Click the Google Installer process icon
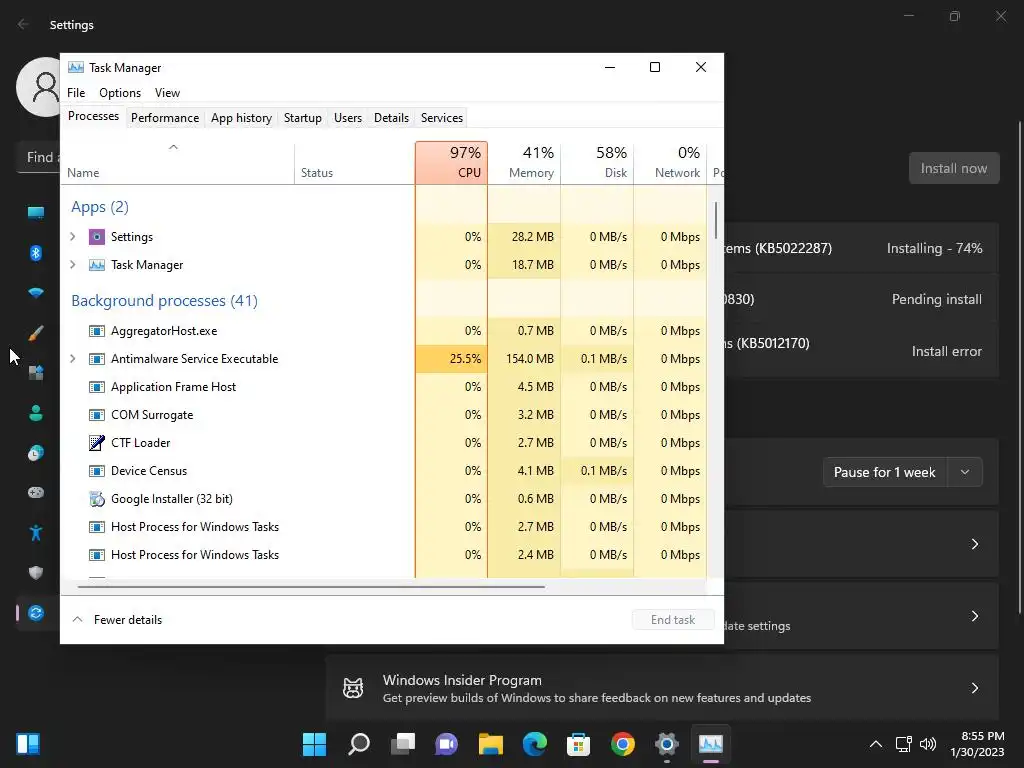1024x768 pixels. [97, 499]
